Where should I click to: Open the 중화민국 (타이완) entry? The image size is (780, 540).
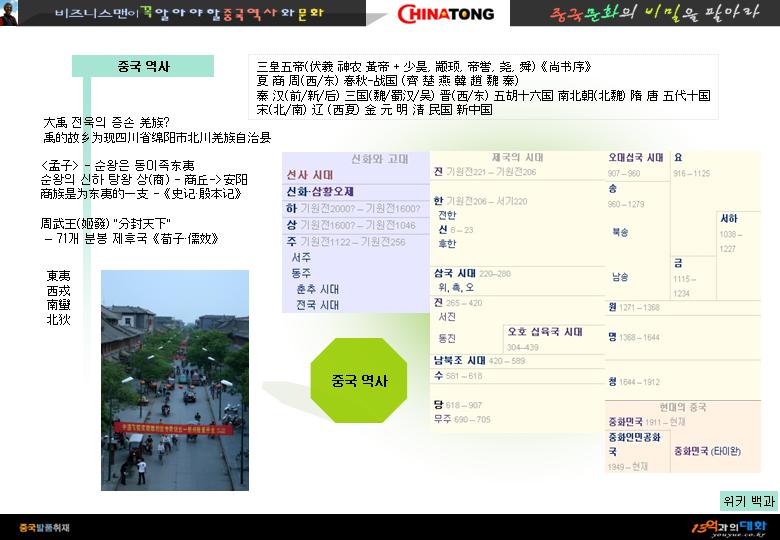(x=707, y=451)
